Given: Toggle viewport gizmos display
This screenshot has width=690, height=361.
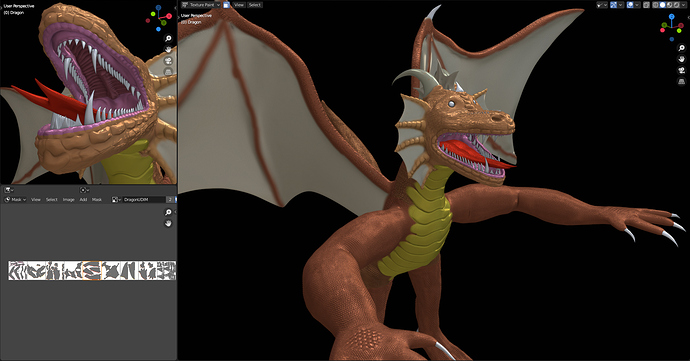Looking at the screenshot, I should click(x=613, y=5).
